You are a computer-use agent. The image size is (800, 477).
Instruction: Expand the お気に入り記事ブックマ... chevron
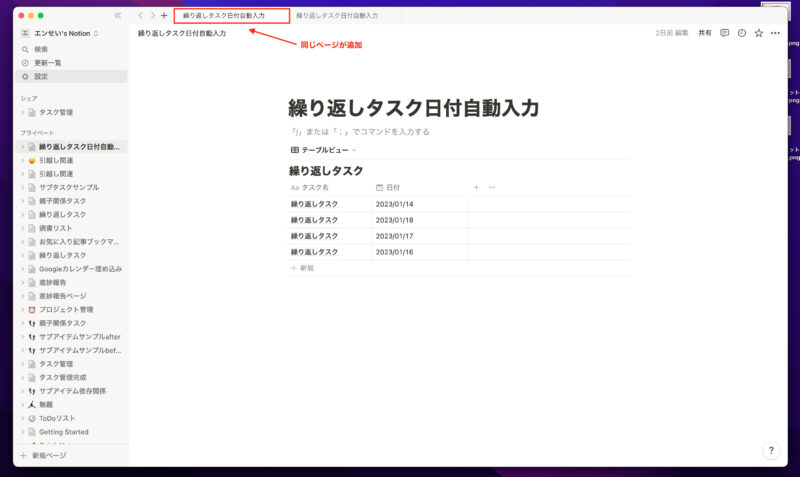(22, 242)
